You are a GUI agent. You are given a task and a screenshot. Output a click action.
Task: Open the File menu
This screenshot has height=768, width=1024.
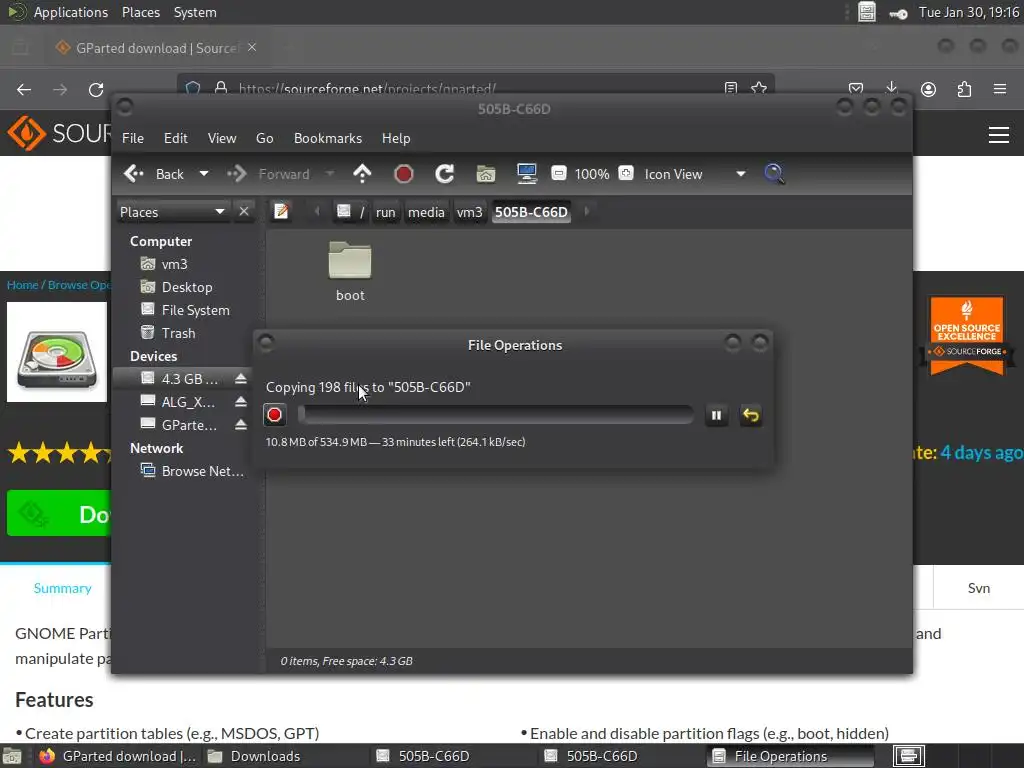click(x=133, y=138)
